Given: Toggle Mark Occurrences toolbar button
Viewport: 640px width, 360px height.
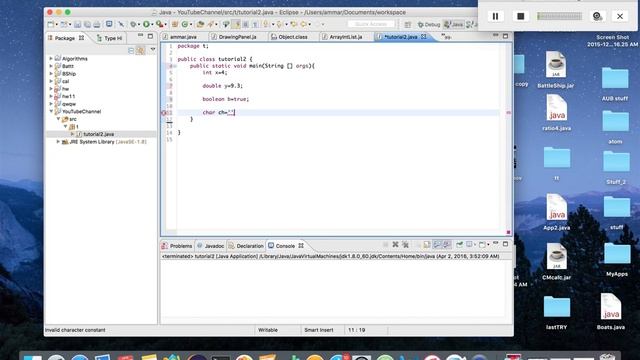Looking at the screenshot, I should tap(236, 24).
